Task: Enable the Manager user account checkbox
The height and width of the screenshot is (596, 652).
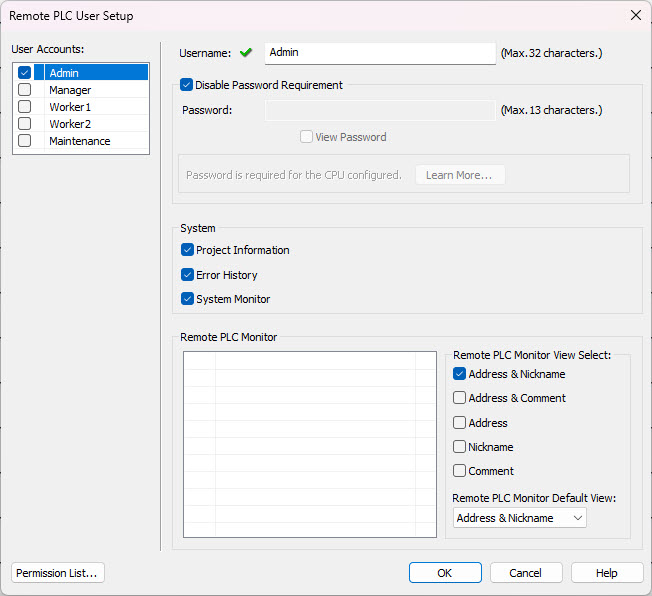Action: tap(25, 90)
